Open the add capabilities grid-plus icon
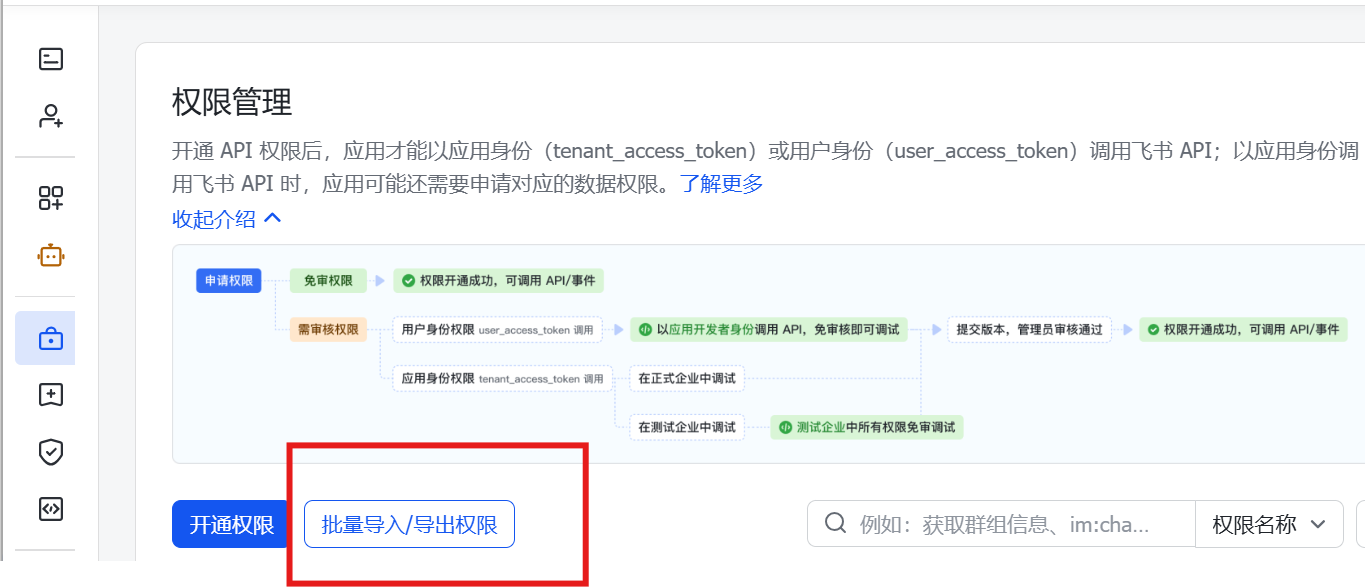1365x587 pixels. 51,198
